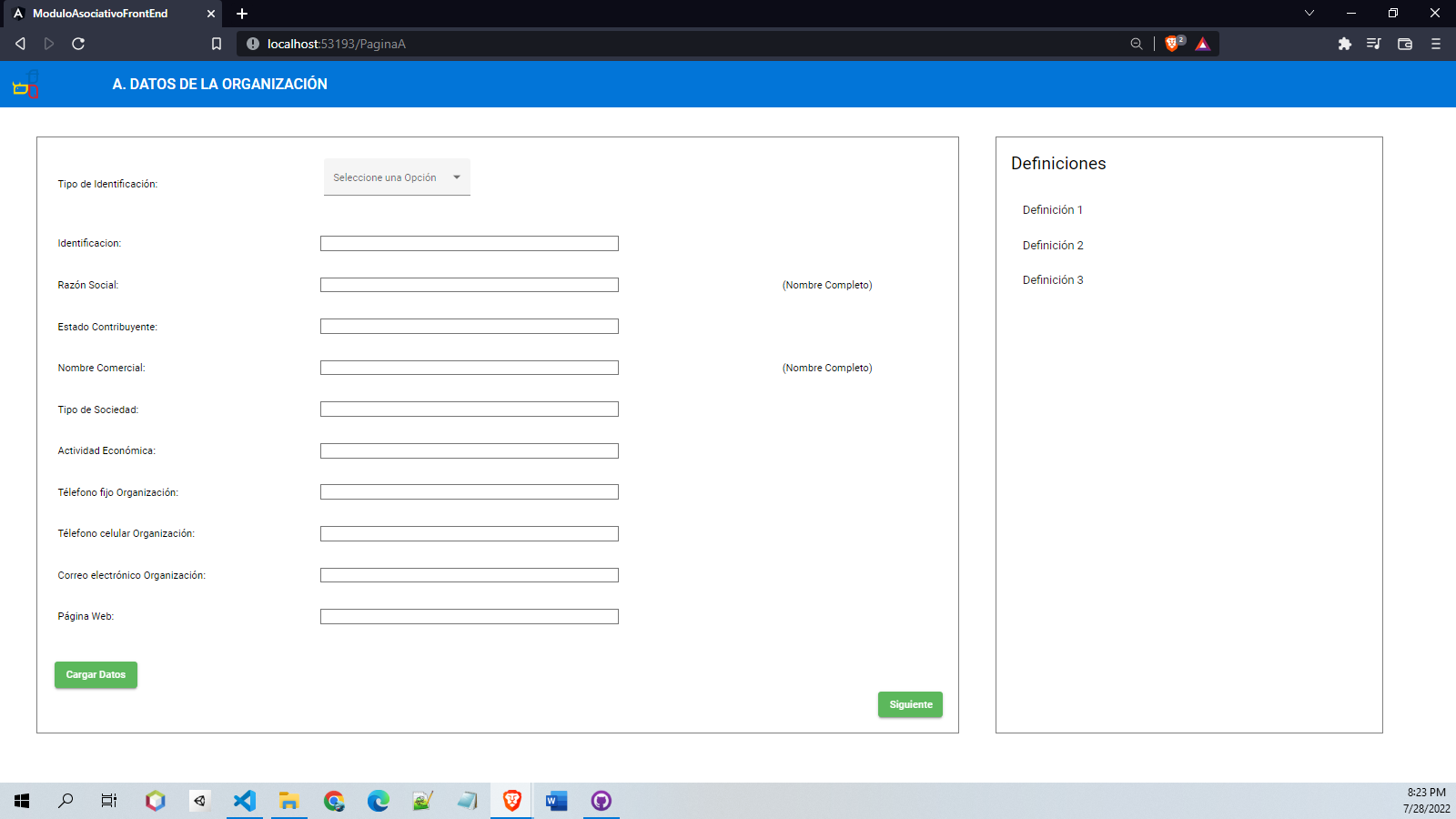Viewport: 1456px width, 819px height.
Task: Open the Windows Start menu
Action: [x=22, y=801]
